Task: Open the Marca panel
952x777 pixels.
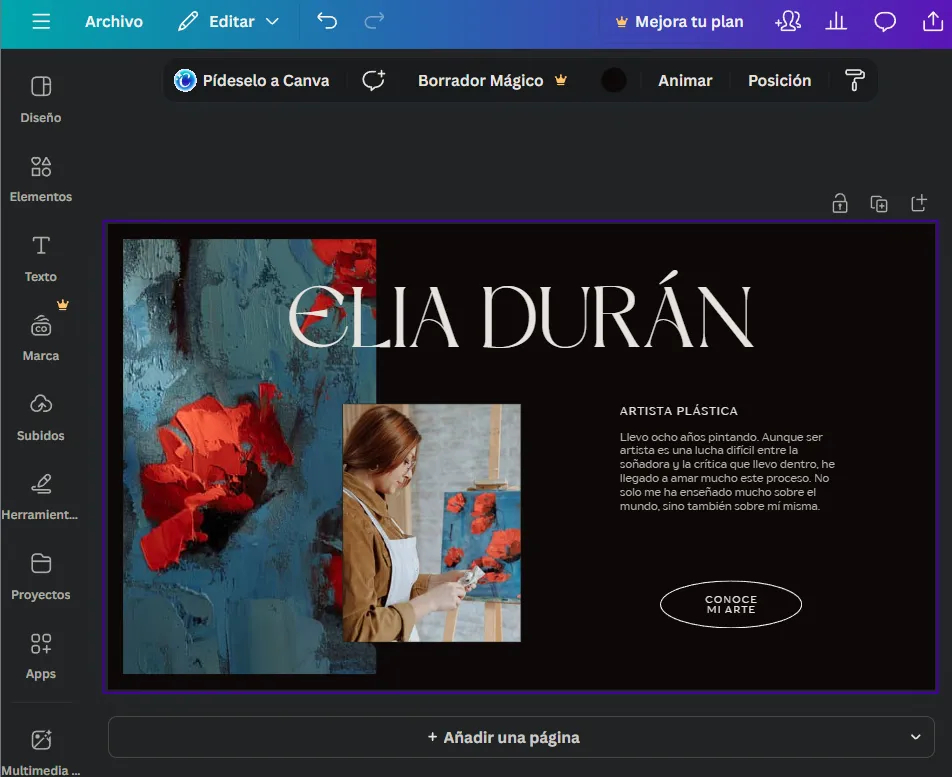Action: tap(40, 335)
